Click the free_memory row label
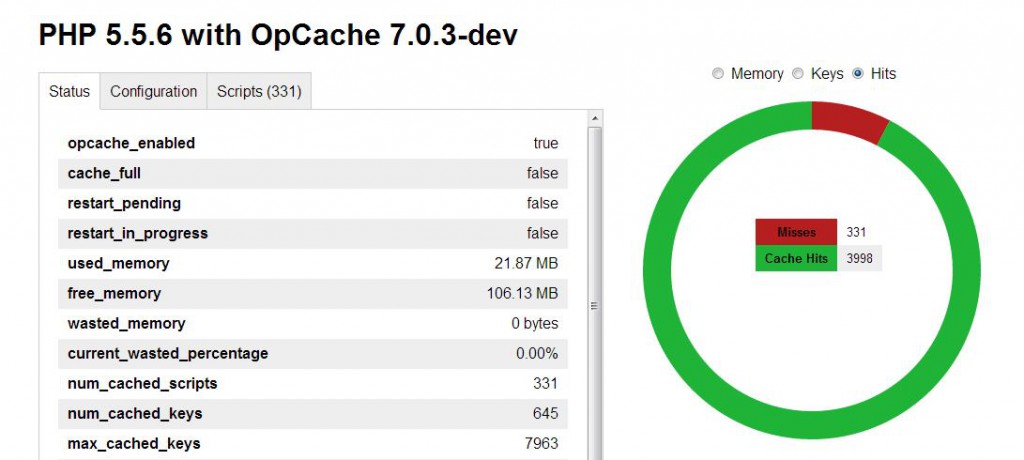Viewport: 1024px width, 460px height. 114,293
